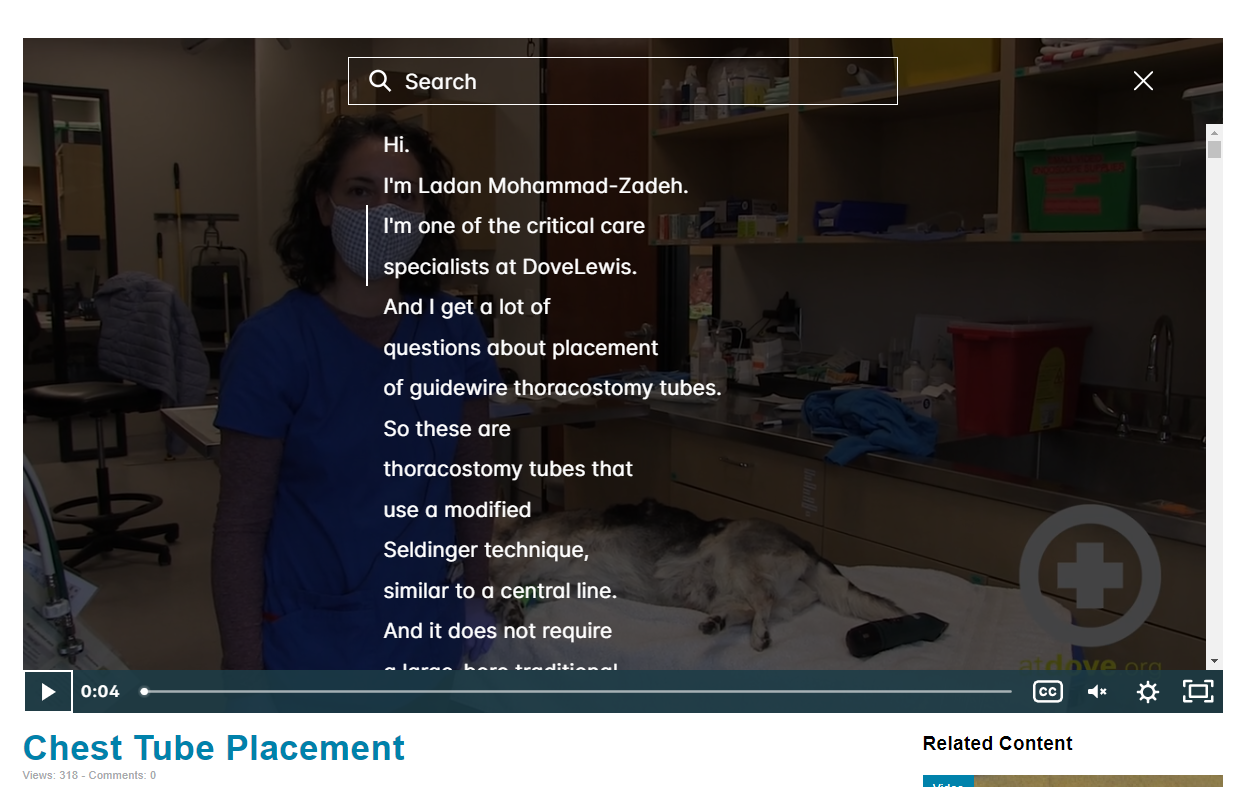
Task: Jump to line "I'm Ladan Mohammad-Zadeh."
Action: 536,186
